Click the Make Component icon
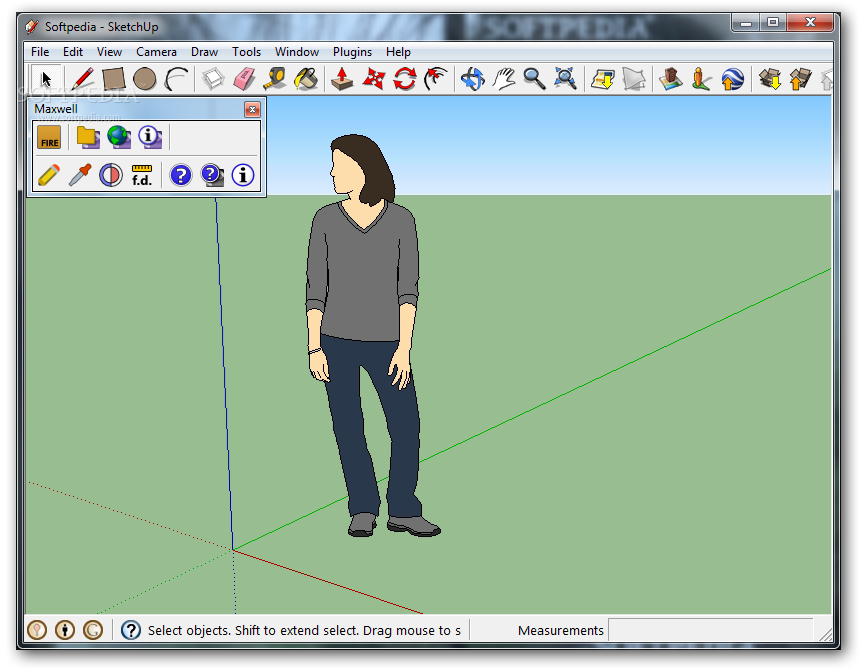The height and width of the screenshot is (670, 861). 213,79
